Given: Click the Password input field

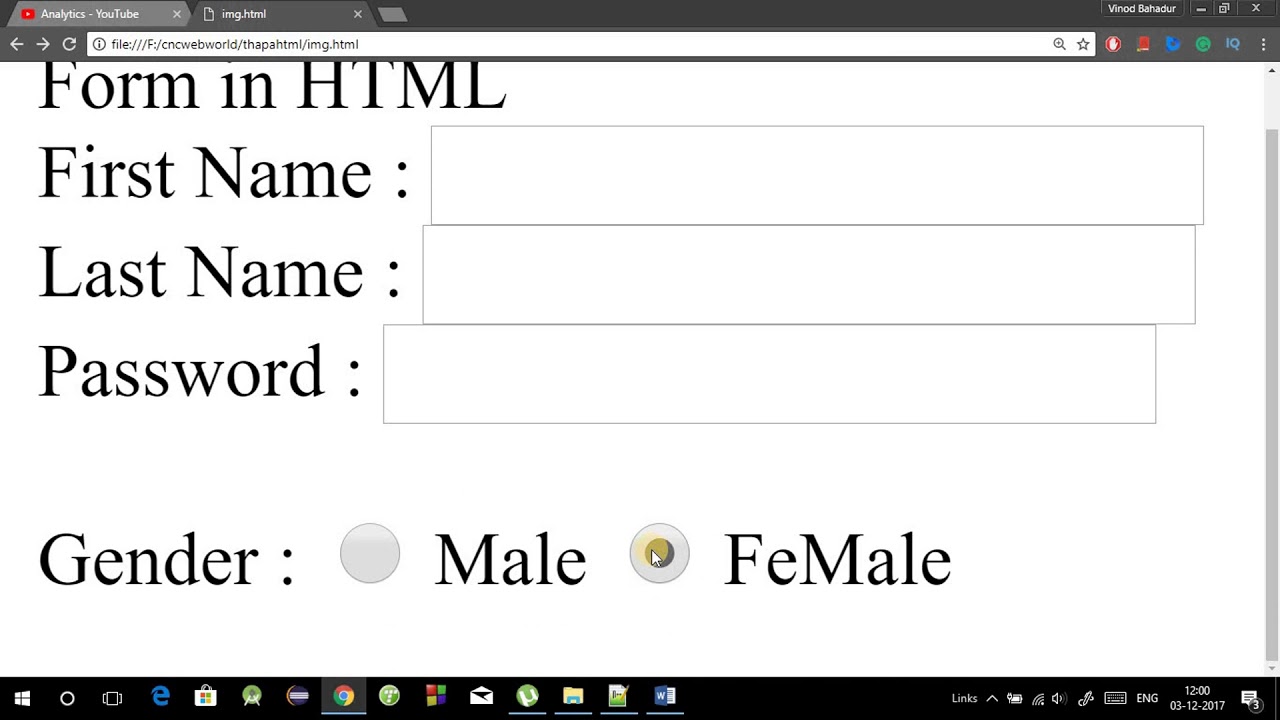Looking at the screenshot, I should pyautogui.click(x=769, y=373).
